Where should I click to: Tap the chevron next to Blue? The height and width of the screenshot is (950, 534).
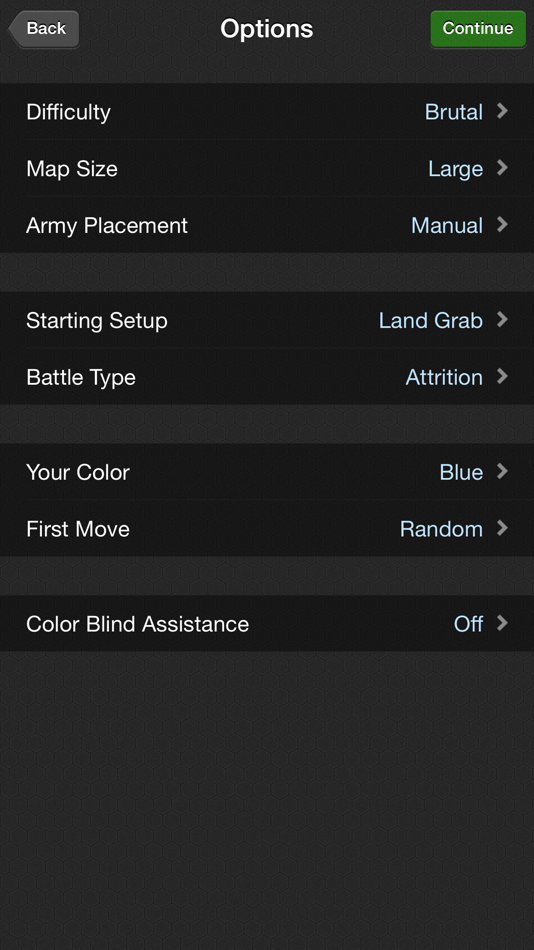click(x=502, y=471)
